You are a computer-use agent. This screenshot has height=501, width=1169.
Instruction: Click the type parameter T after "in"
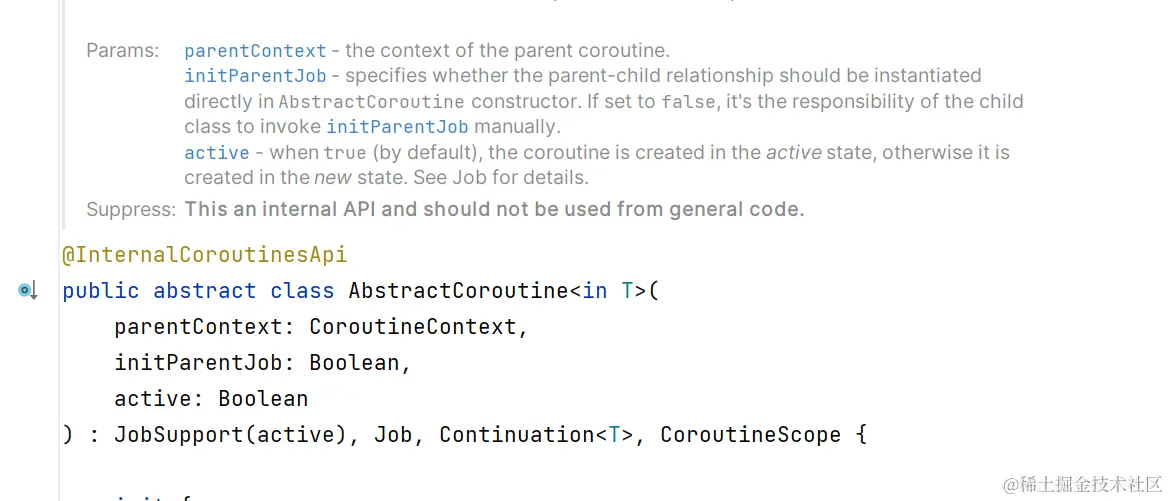pyautogui.click(x=628, y=291)
